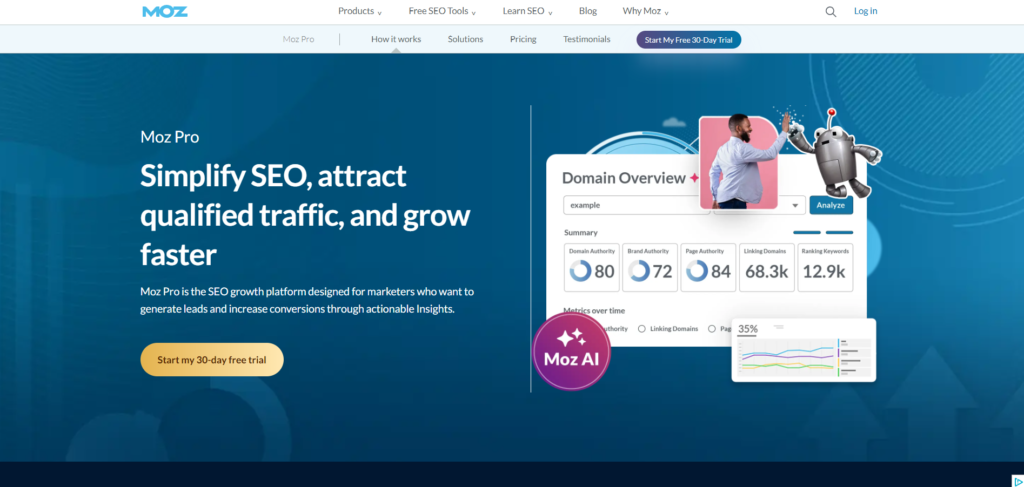This screenshot has height=487, width=1024.
Task: Open the Blog page
Action: tap(588, 11)
